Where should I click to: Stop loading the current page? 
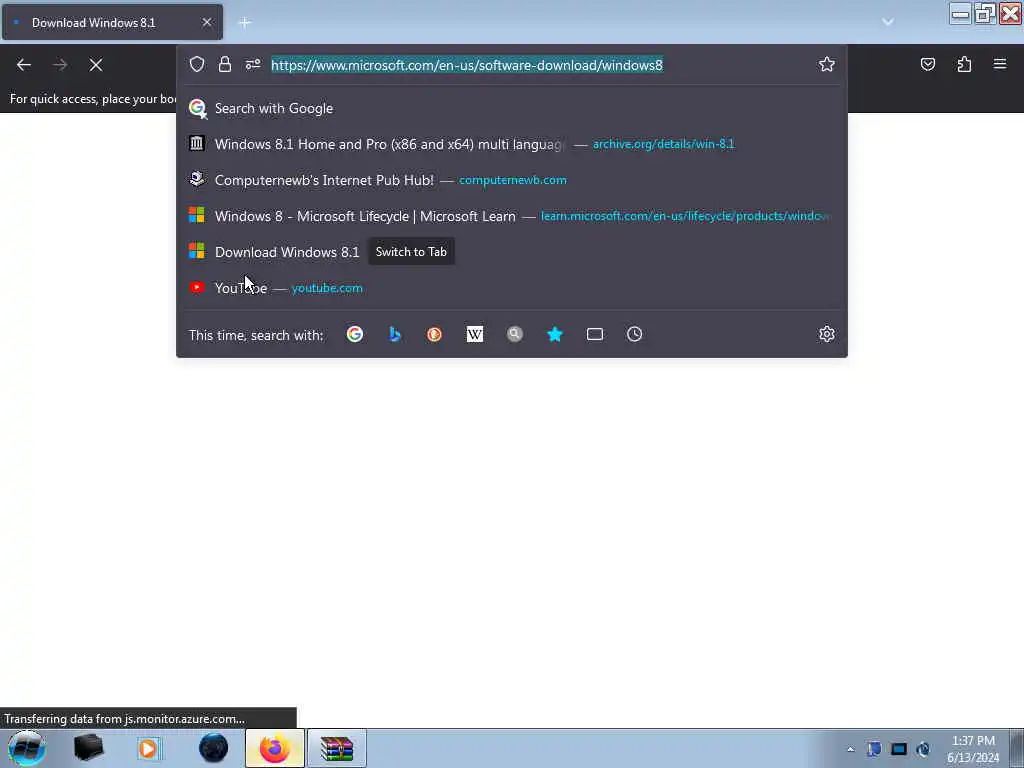pyautogui.click(x=96, y=65)
